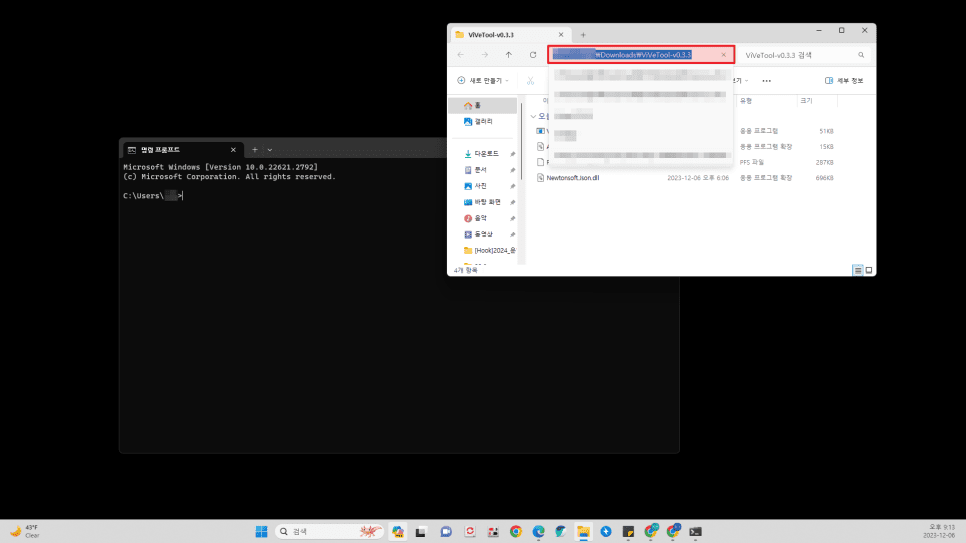Clear the address bar with X

(724, 55)
